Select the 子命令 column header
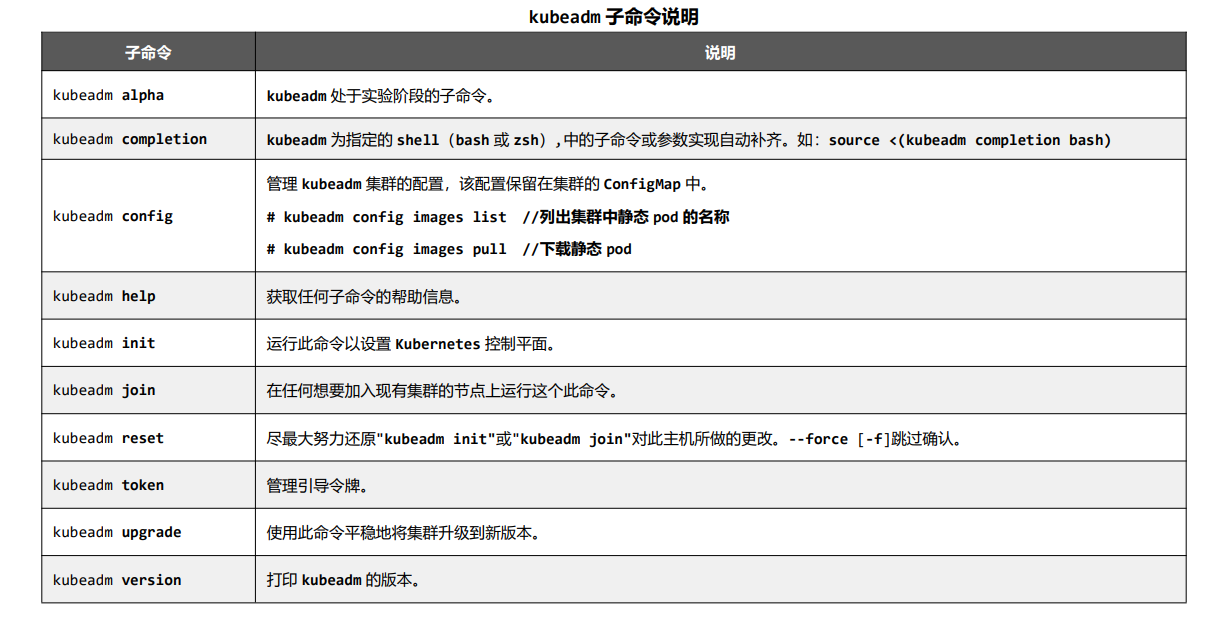This screenshot has height=639, width=1206. 147,51
